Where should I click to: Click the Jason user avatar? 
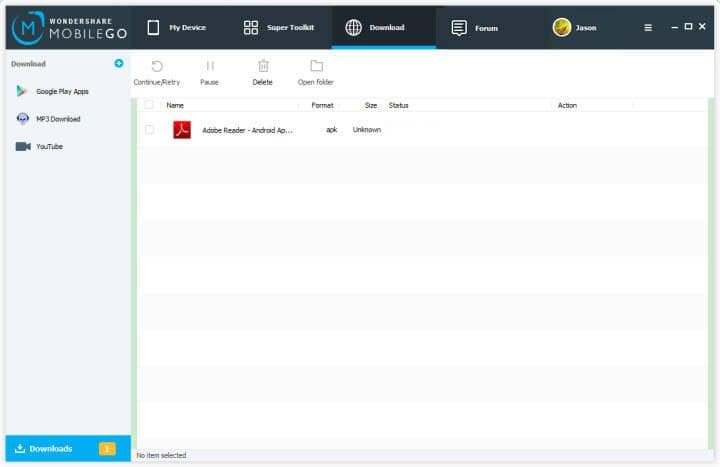point(562,28)
